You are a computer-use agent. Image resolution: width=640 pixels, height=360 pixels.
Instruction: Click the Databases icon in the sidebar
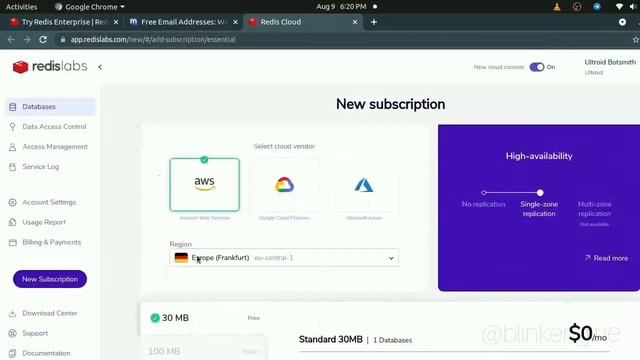pos(13,107)
